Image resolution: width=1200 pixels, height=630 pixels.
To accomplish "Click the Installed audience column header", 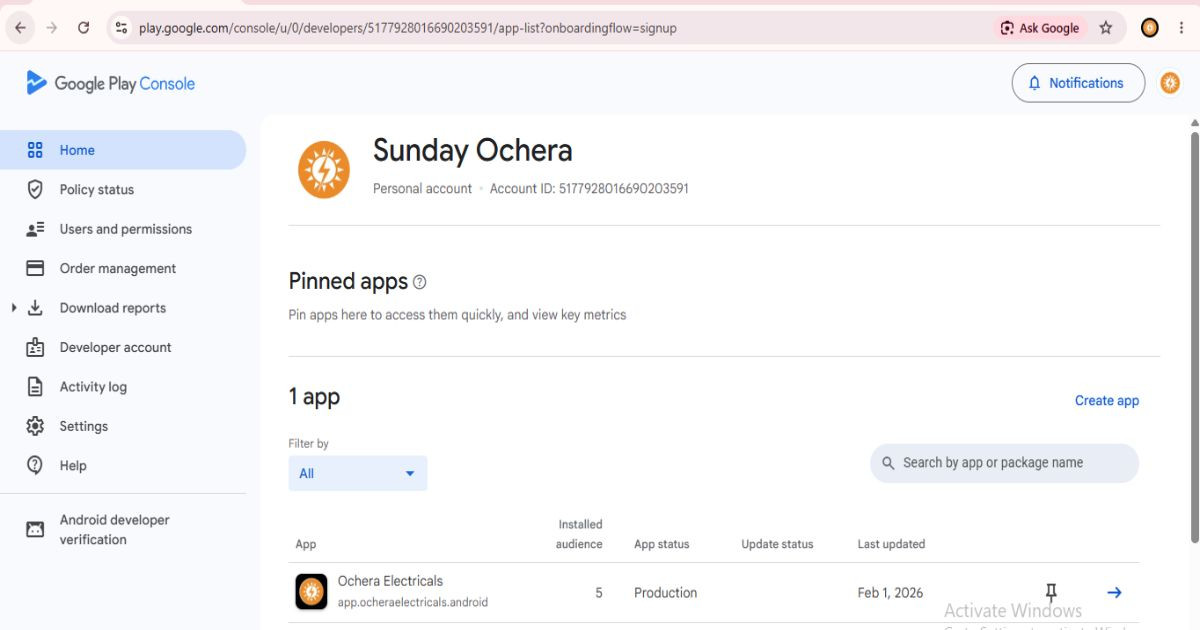I will tap(579, 534).
